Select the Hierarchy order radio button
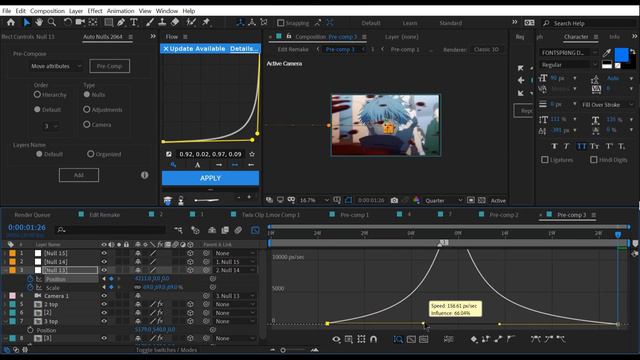This screenshot has width=640, height=360. pyautogui.click(x=37, y=95)
